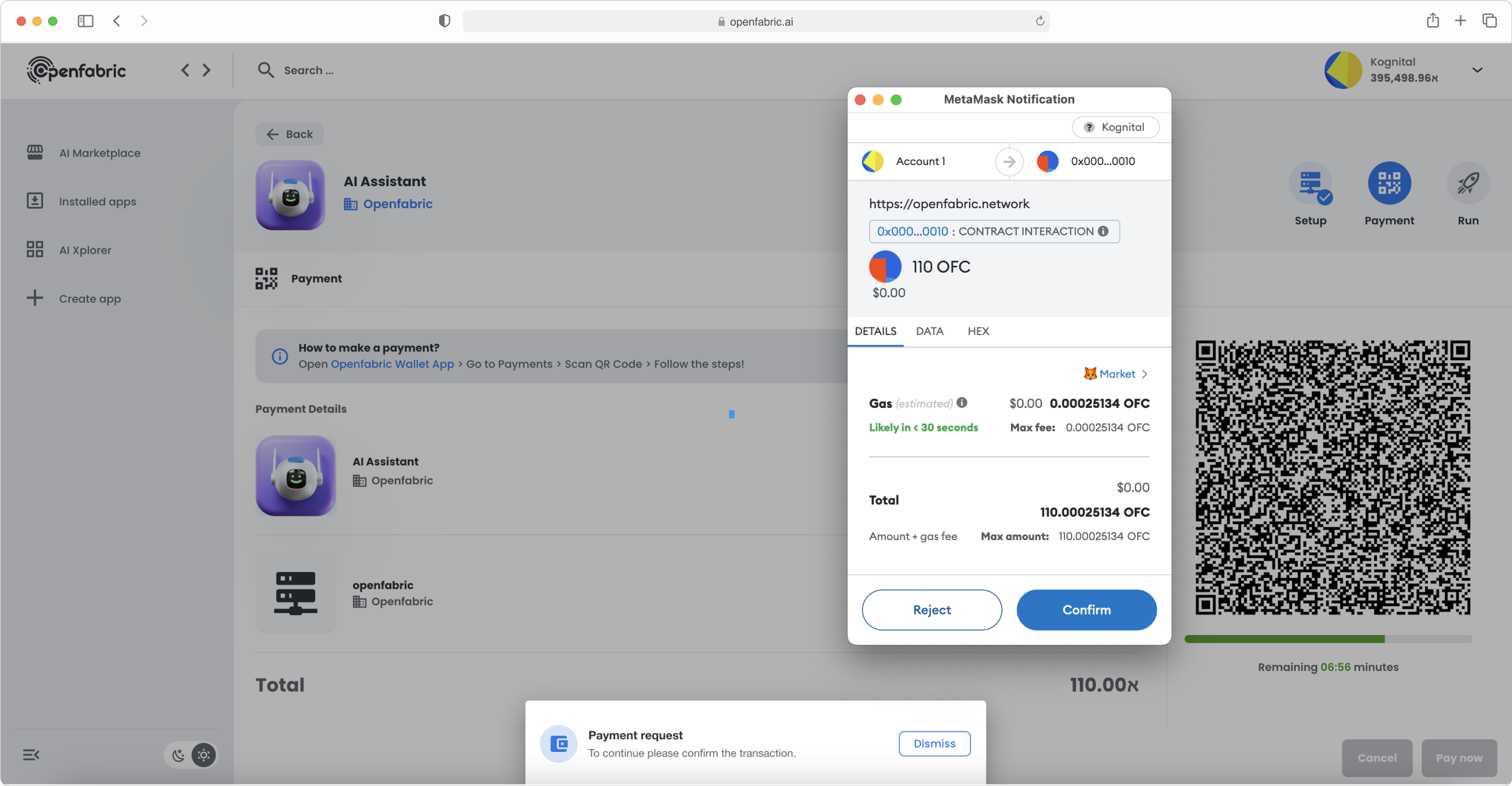This screenshot has width=1512, height=786.
Task: Click the 0x000...0010 recipient avatar in MetaMask
Action: click(x=1047, y=161)
